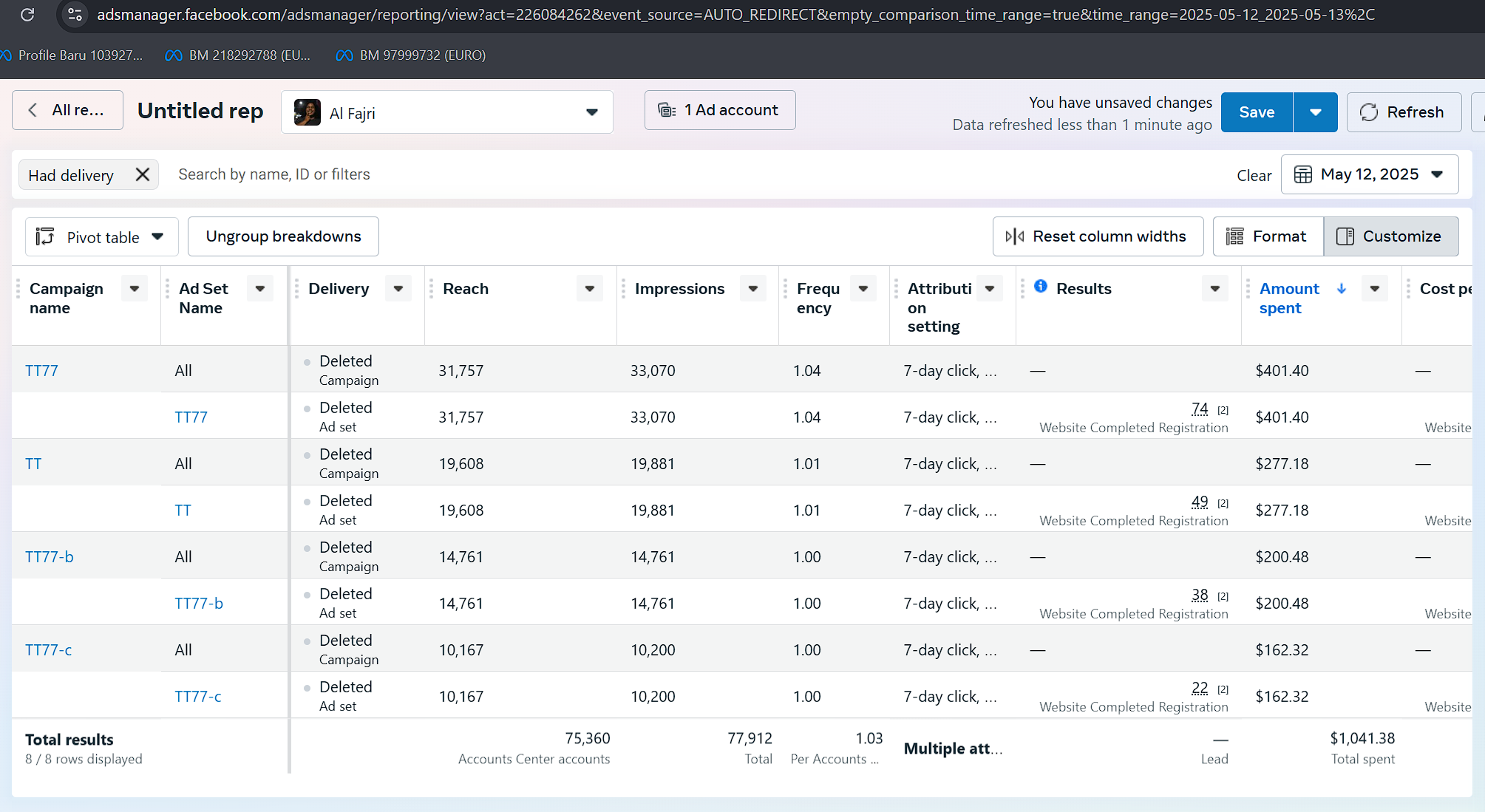This screenshot has height=812, width=1485.
Task: Click the Results column info icon
Action: [1041, 287]
